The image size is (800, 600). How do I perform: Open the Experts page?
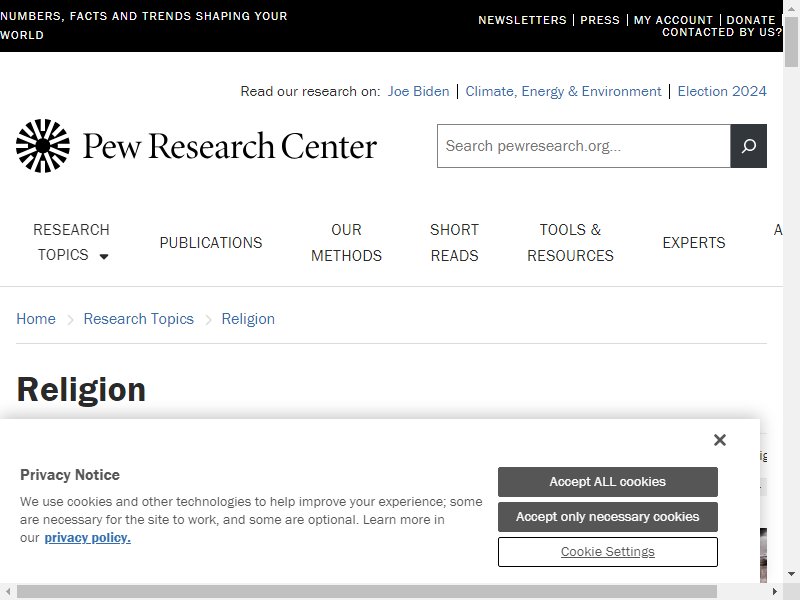[x=694, y=243]
